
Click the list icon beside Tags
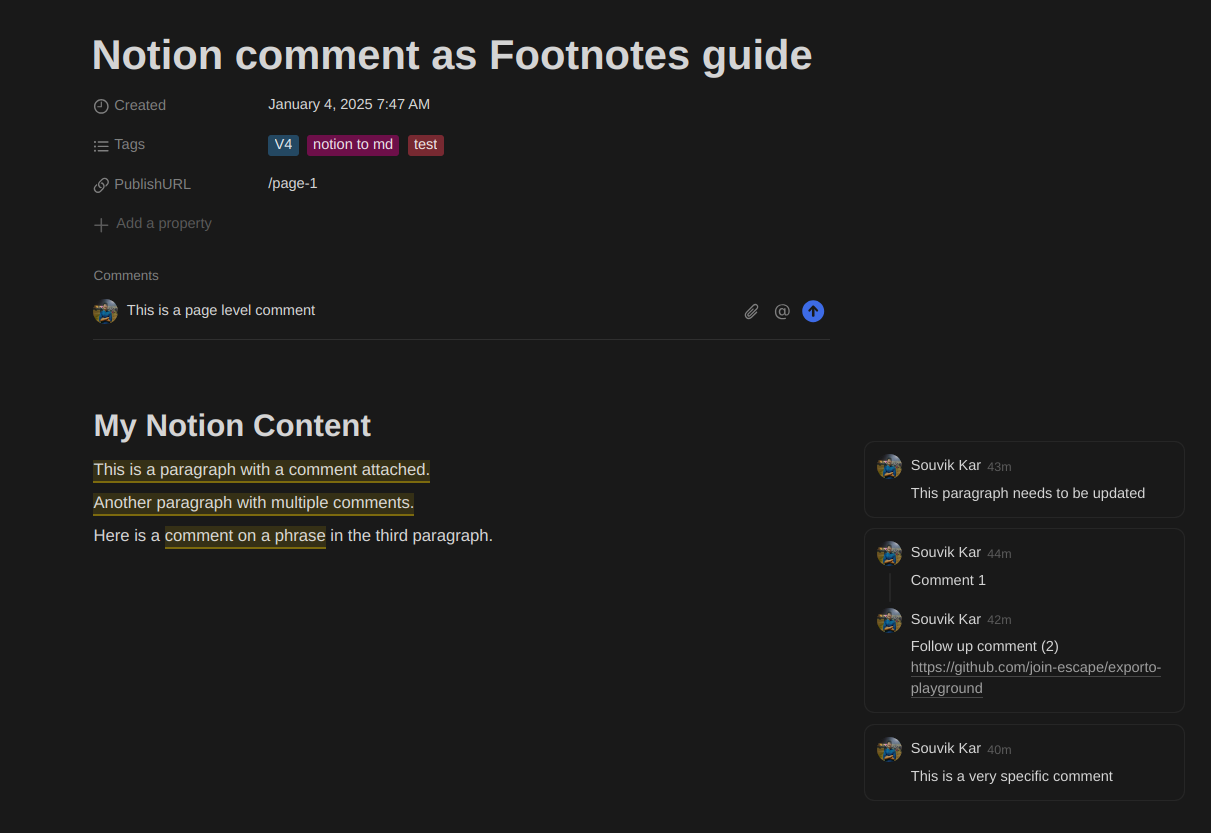click(101, 146)
